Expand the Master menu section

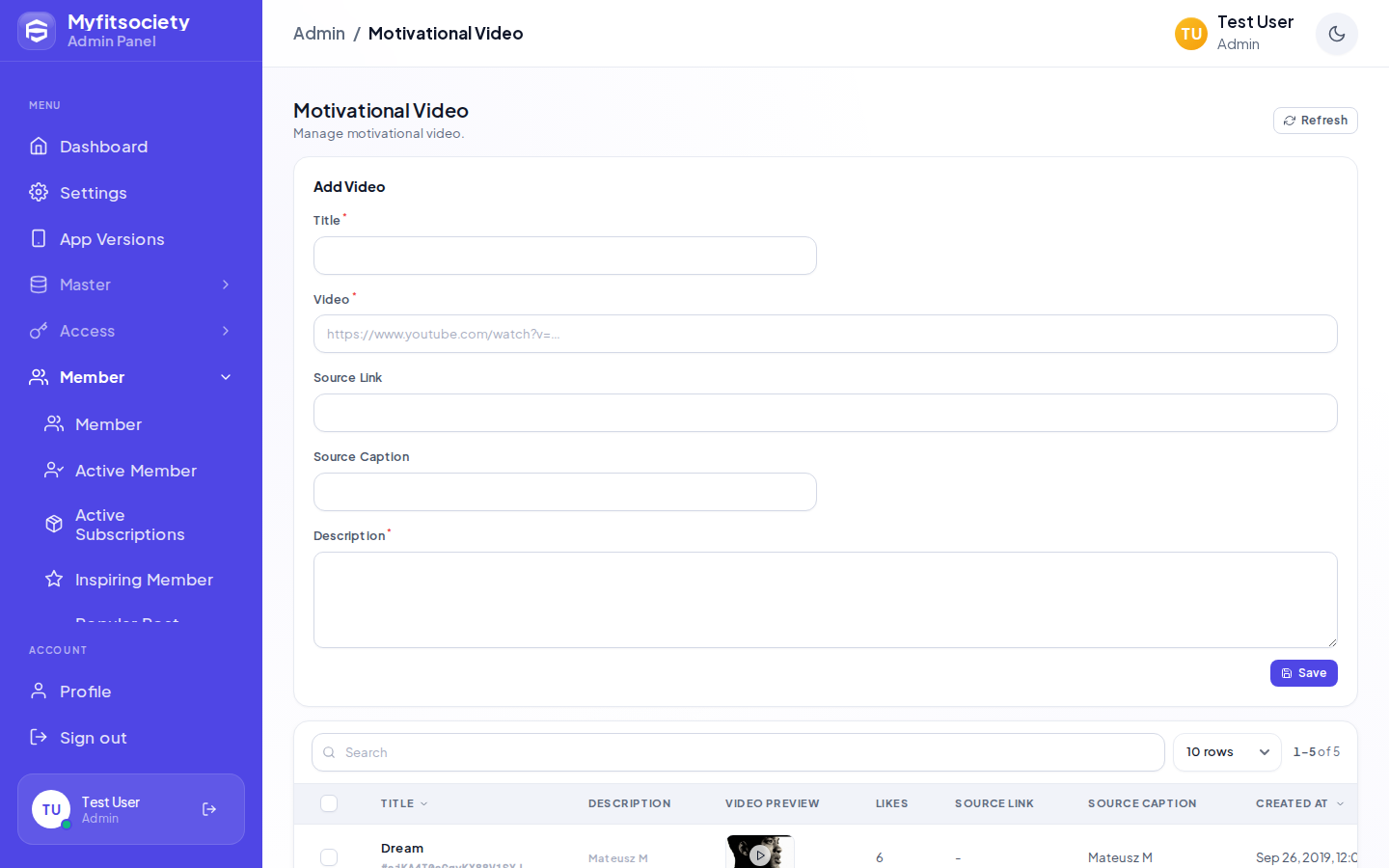(x=131, y=285)
